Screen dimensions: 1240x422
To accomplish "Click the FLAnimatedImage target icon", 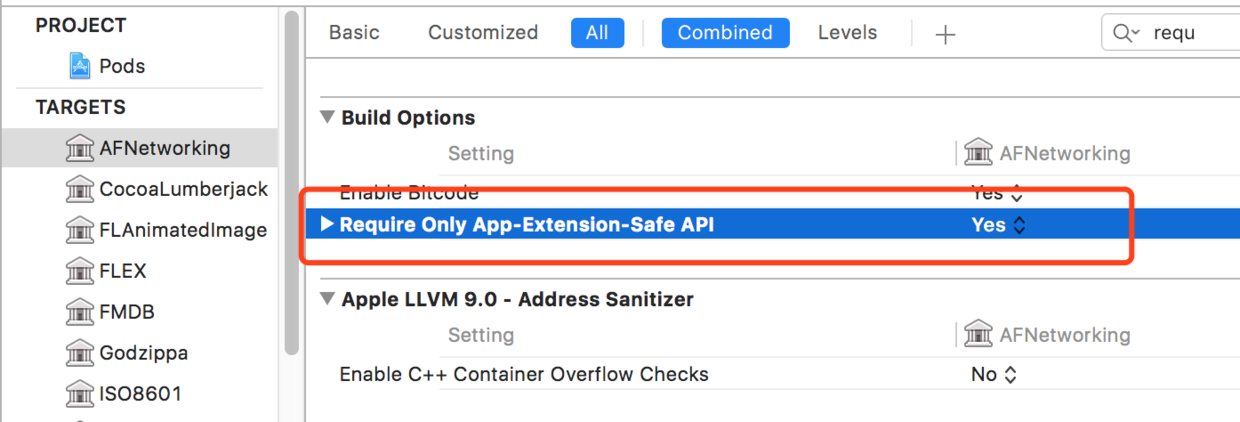I will click(79, 230).
